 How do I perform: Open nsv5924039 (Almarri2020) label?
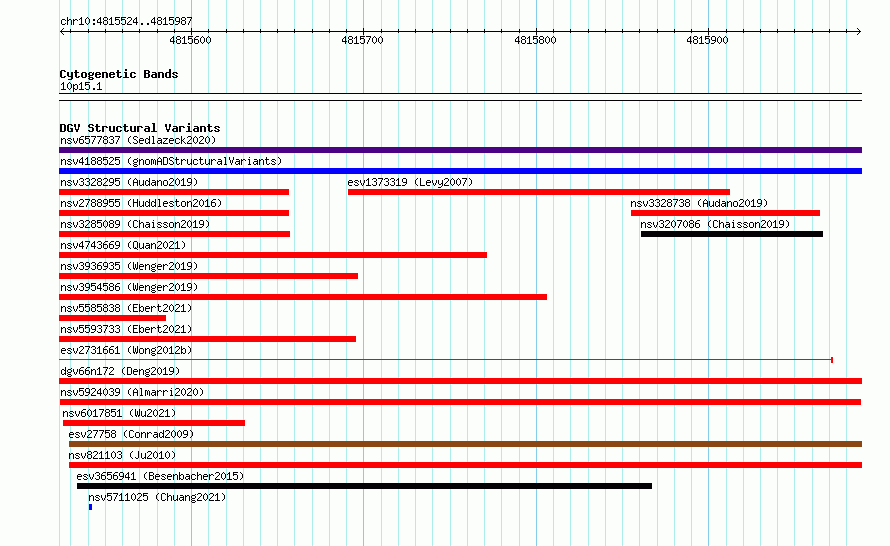tap(132, 392)
